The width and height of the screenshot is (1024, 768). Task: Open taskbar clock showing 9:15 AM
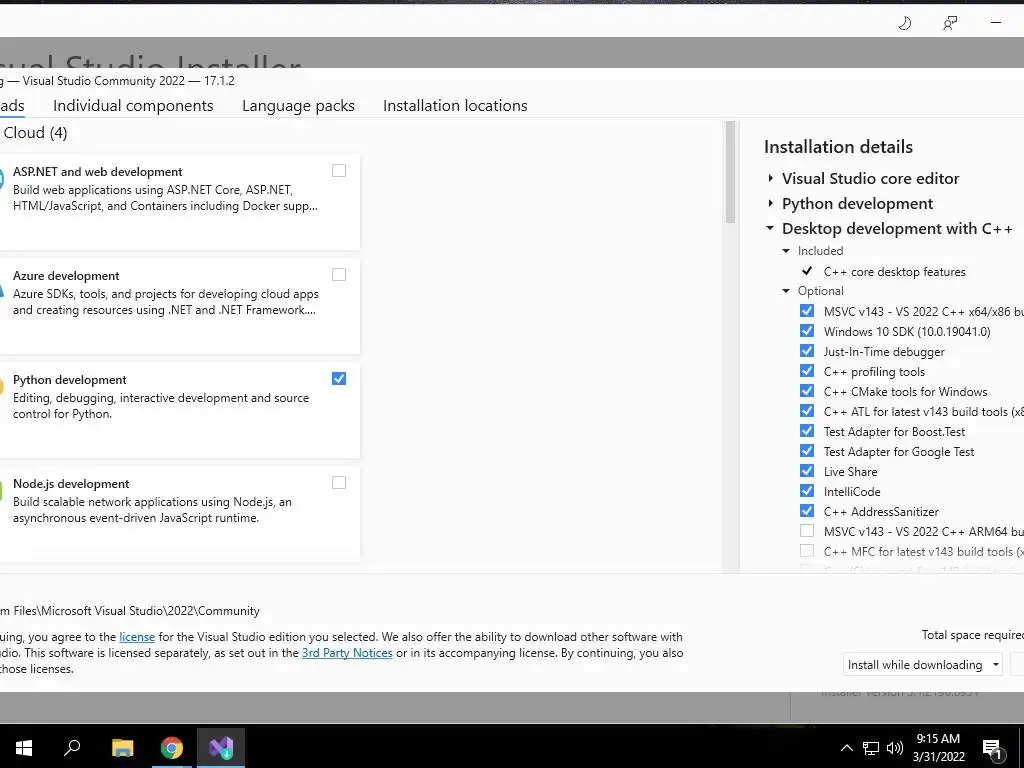click(938, 748)
